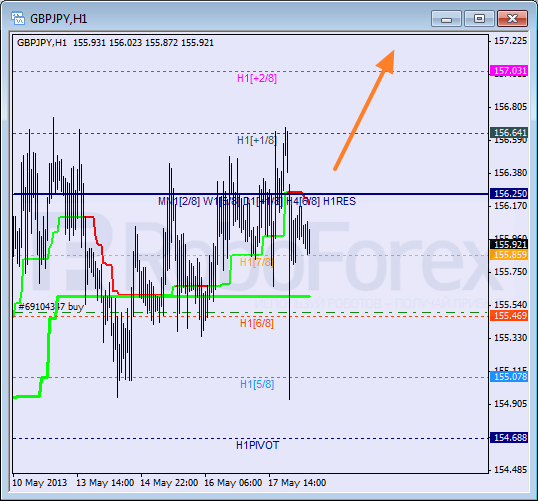Click the magenta 157.031 price label
538x501 pixels.
pyautogui.click(x=509, y=71)
